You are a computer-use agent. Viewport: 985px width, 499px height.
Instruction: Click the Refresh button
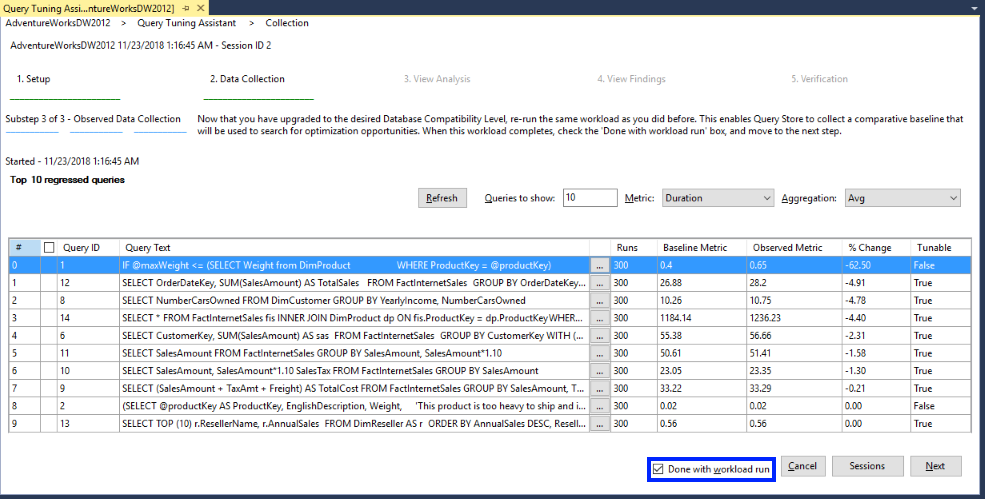pos(442,198)
